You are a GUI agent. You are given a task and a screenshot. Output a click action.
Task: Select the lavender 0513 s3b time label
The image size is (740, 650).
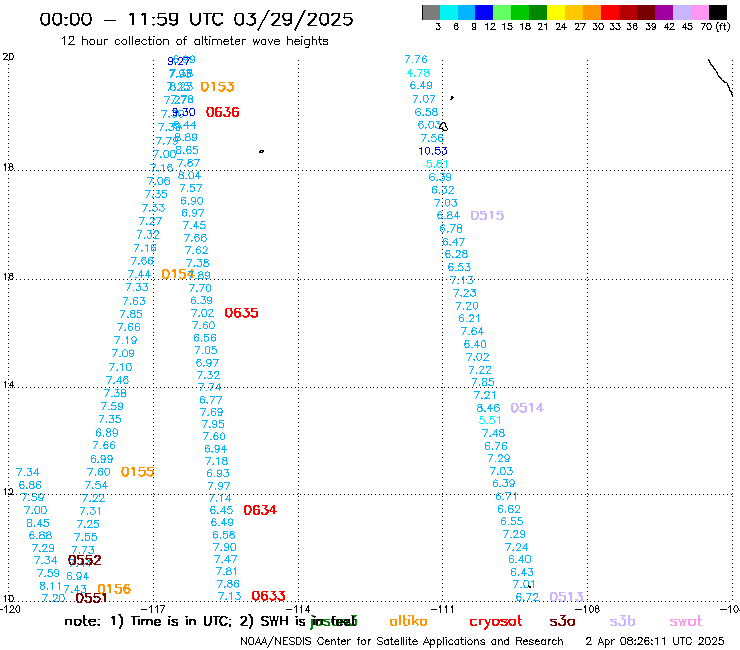567,597
